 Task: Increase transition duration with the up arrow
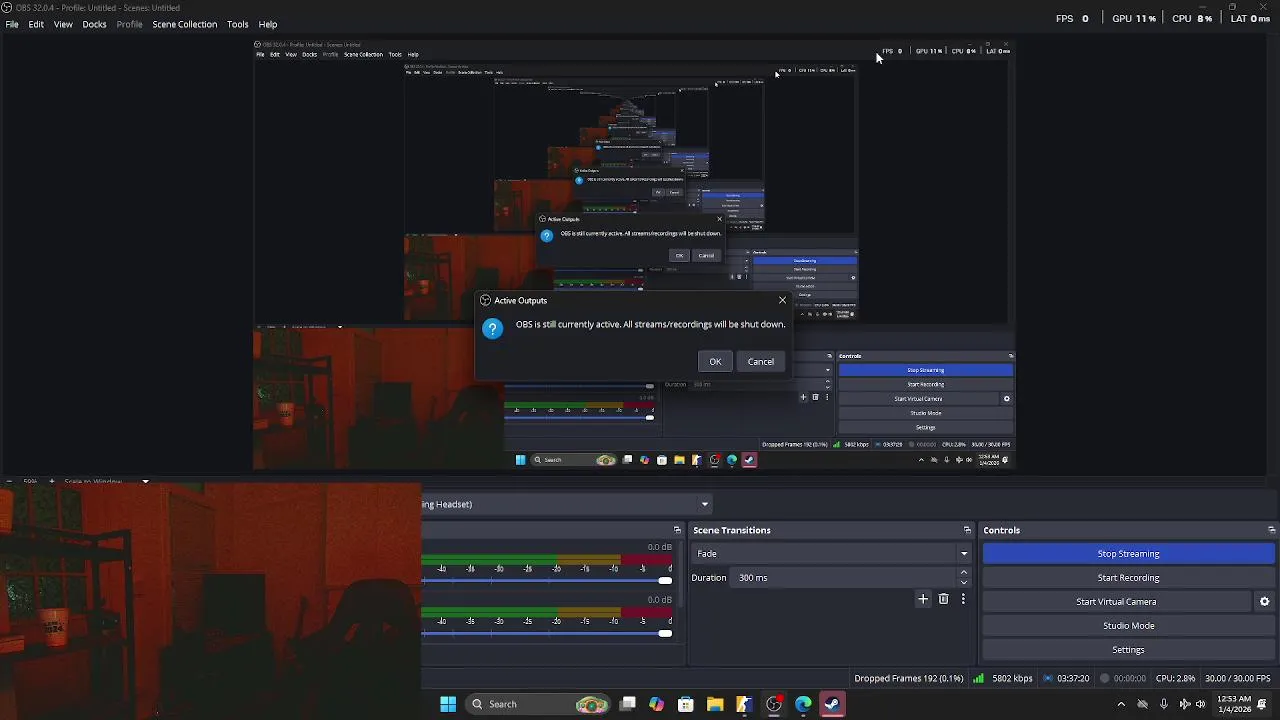[964, 572]
